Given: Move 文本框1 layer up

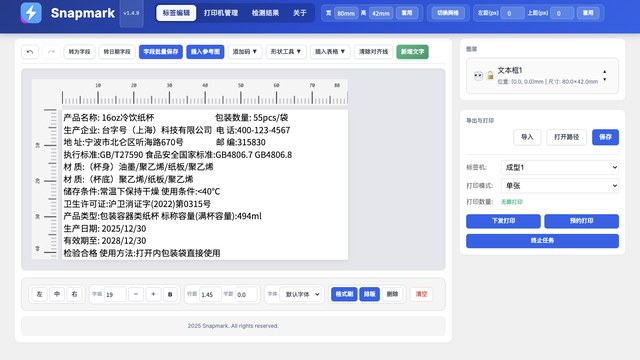Looking at the screenshot, I should 604,71.
